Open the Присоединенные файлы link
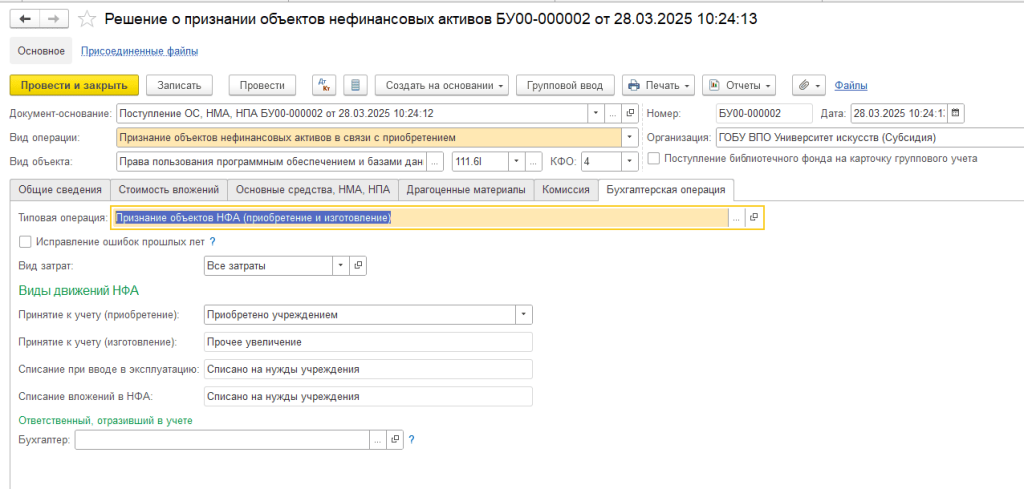Viewport: 1024px width, 489px height. [139, 51]
